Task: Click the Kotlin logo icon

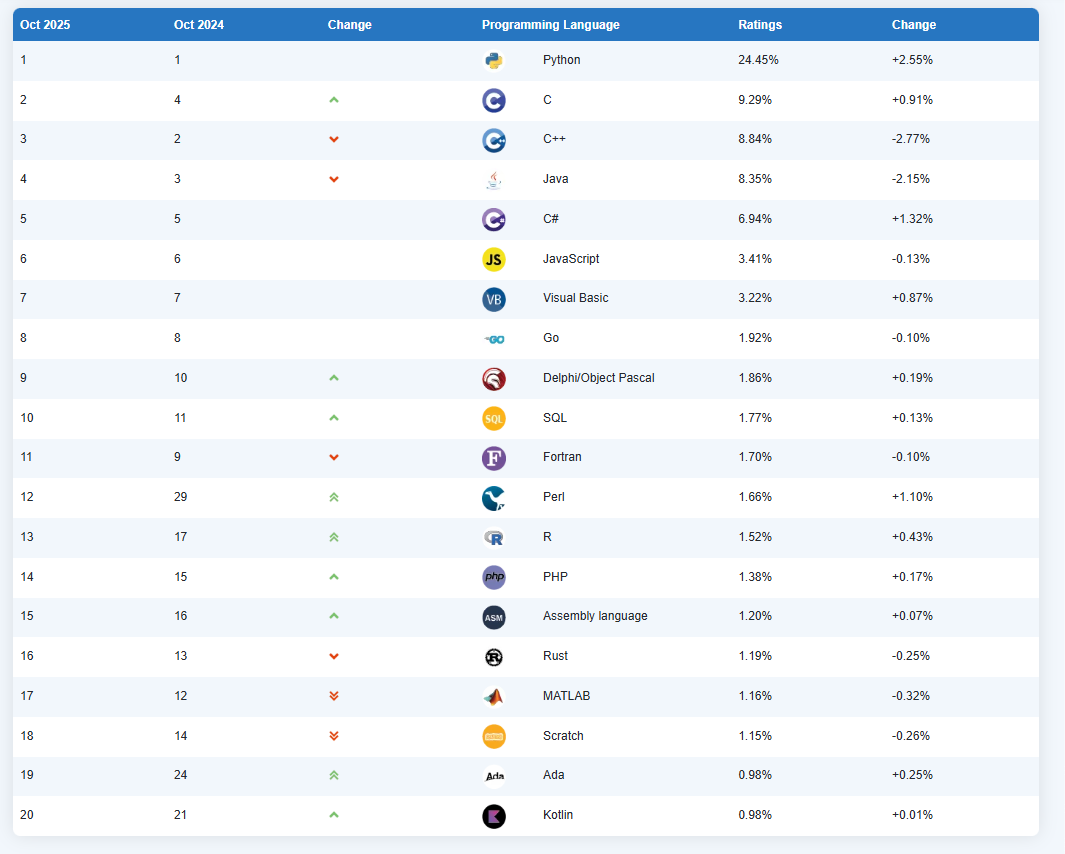Action: [493, 816]
